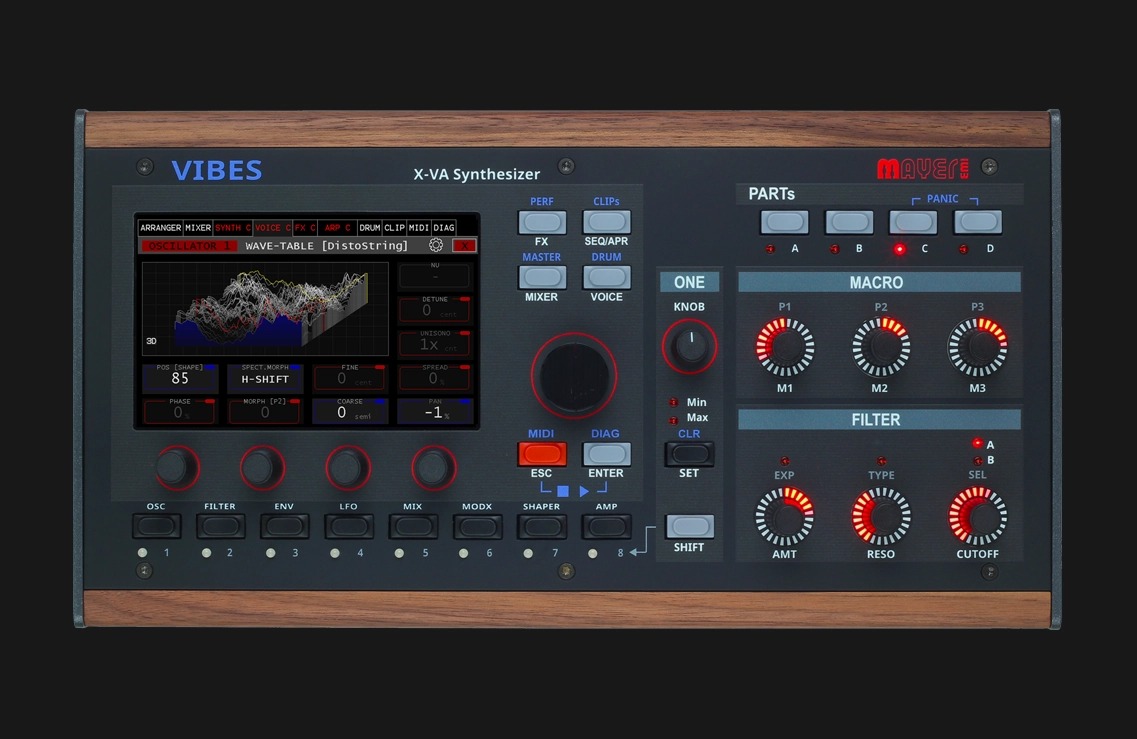
Task: Push the MODX 6 button
Action: [477, 526]
